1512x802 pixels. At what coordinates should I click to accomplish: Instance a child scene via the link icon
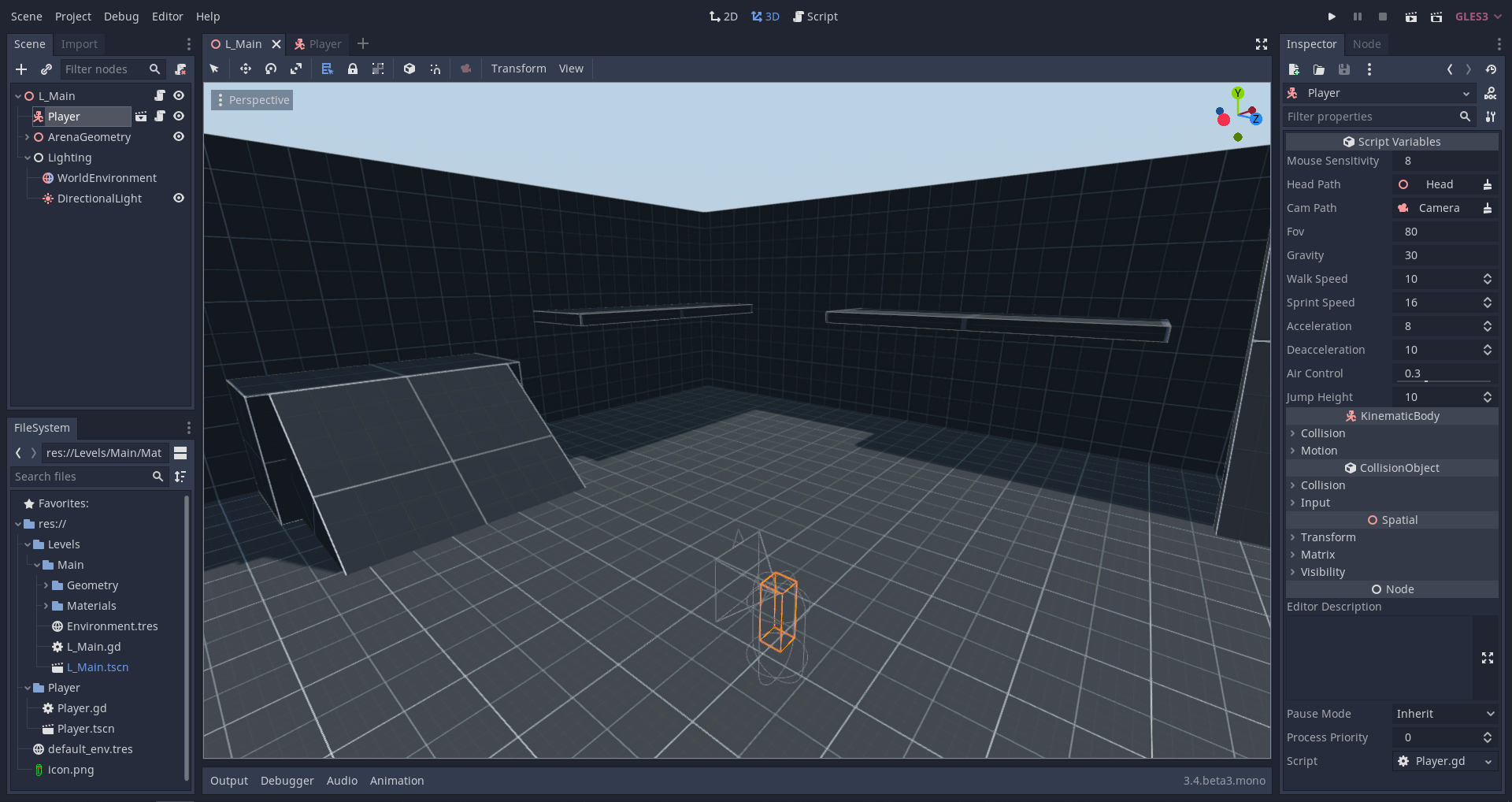click(46, 69)
